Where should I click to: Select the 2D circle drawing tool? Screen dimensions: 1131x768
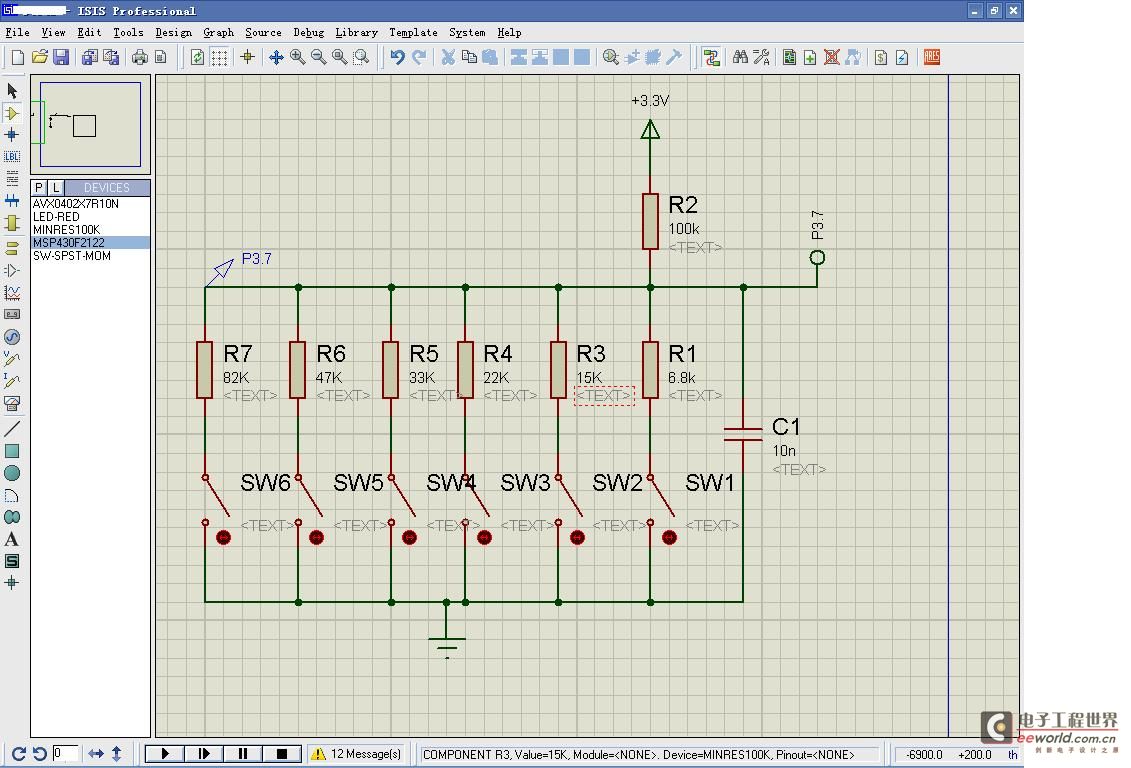tap(12, 473)
